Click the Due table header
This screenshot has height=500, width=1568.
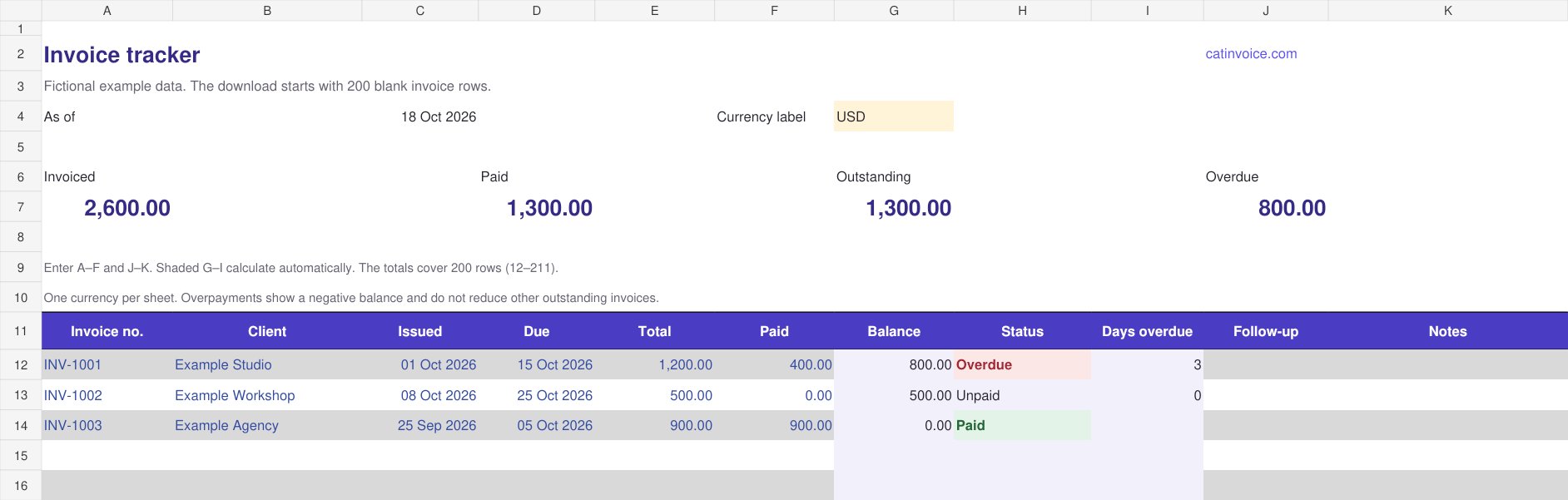tap(537, 331)
